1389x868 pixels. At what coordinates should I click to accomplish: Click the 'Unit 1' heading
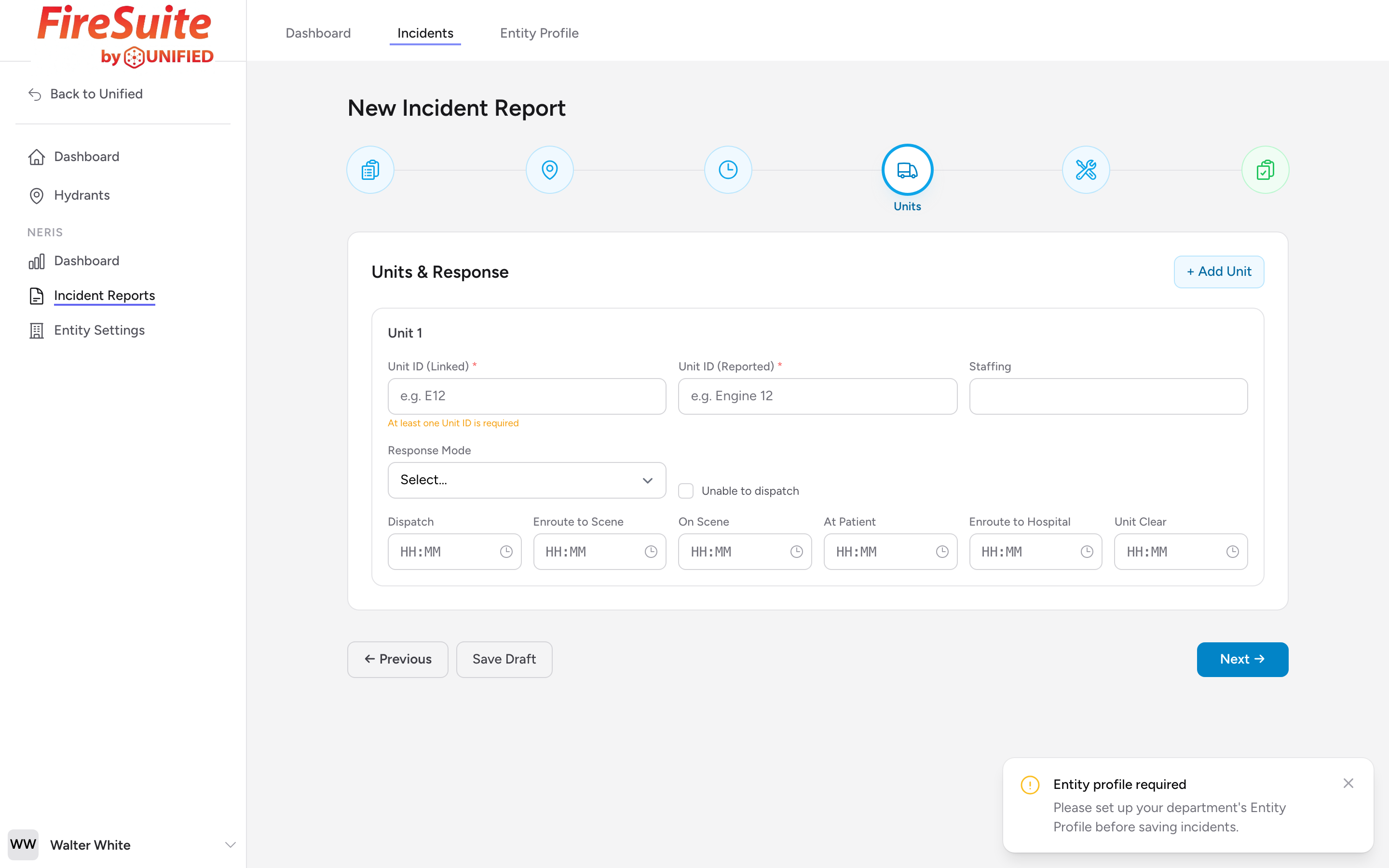tap(405, 333)
